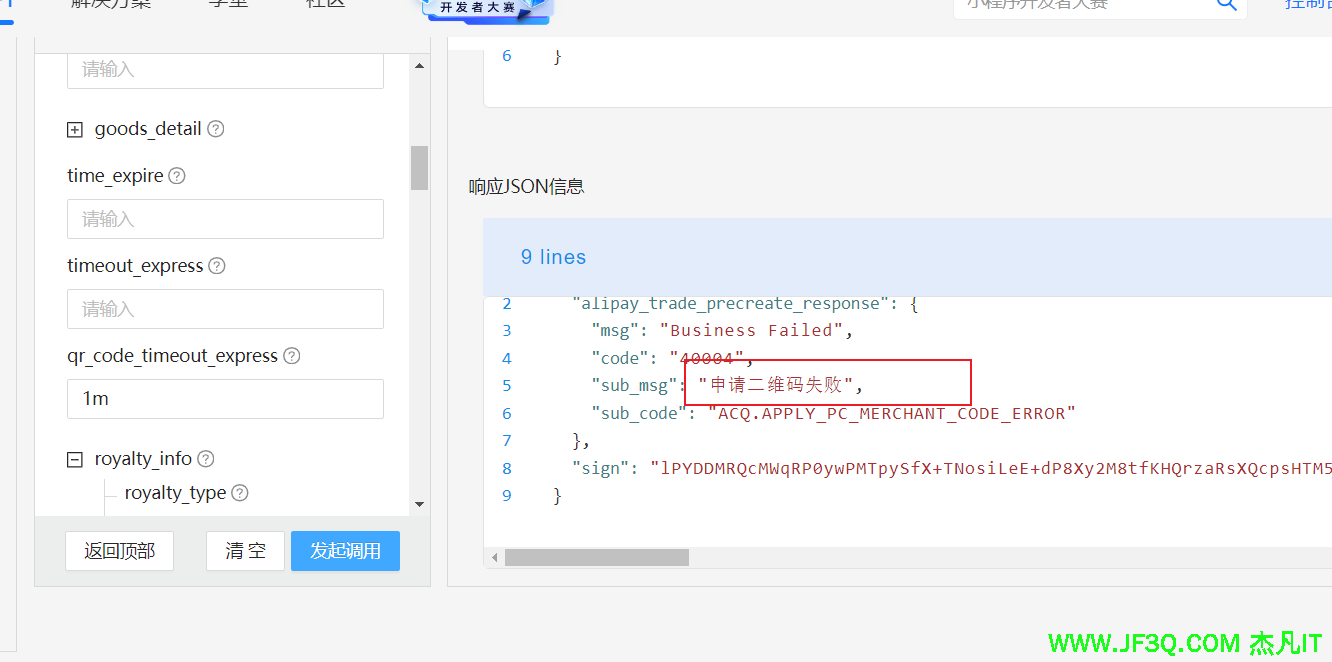
Task: Click the time_expire input field
Action: (x=225, y=219)
